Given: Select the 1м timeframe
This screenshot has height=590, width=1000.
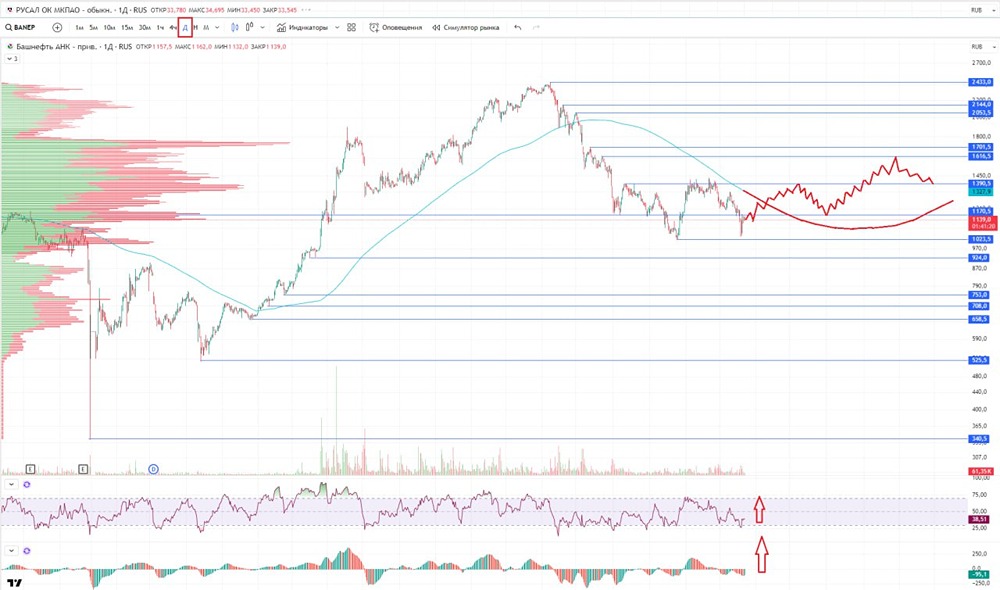Looking at the screenshot, I should tap(79, 27).
